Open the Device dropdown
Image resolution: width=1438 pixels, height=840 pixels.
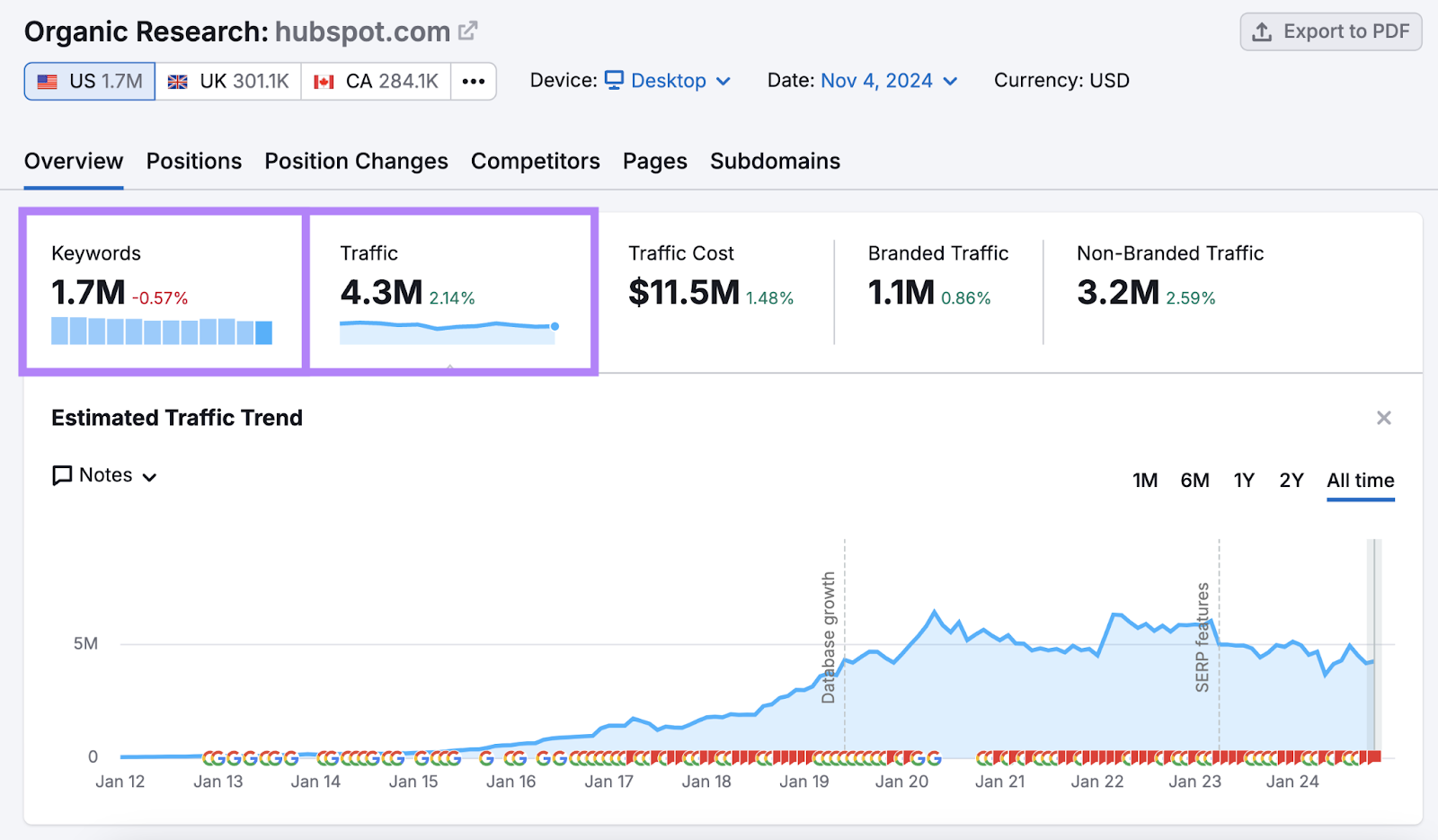[x=723, y=80]
